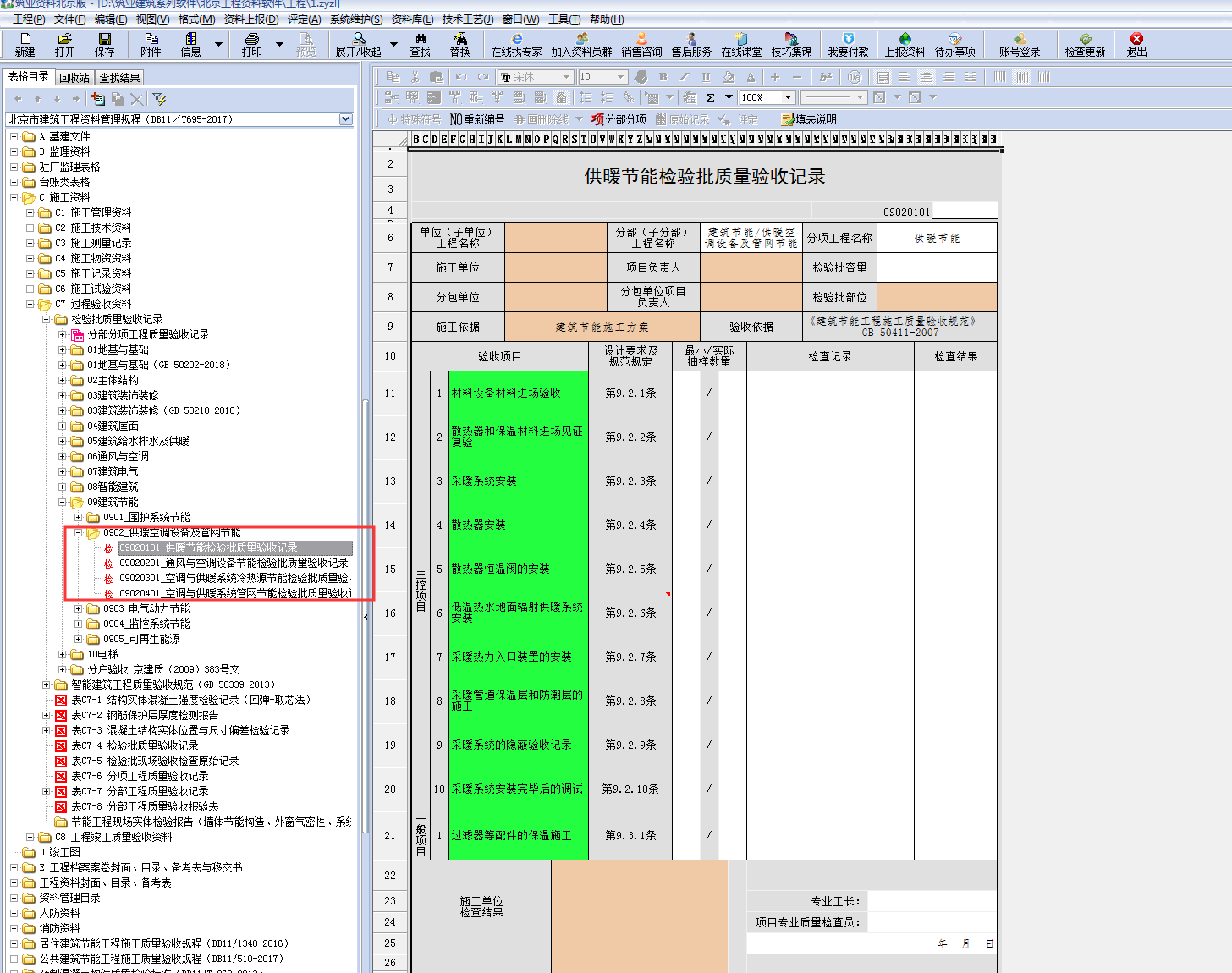Open the 帮助(H) menu
This screenshot has height=973, width=1232.
click(x=607, y=19)
